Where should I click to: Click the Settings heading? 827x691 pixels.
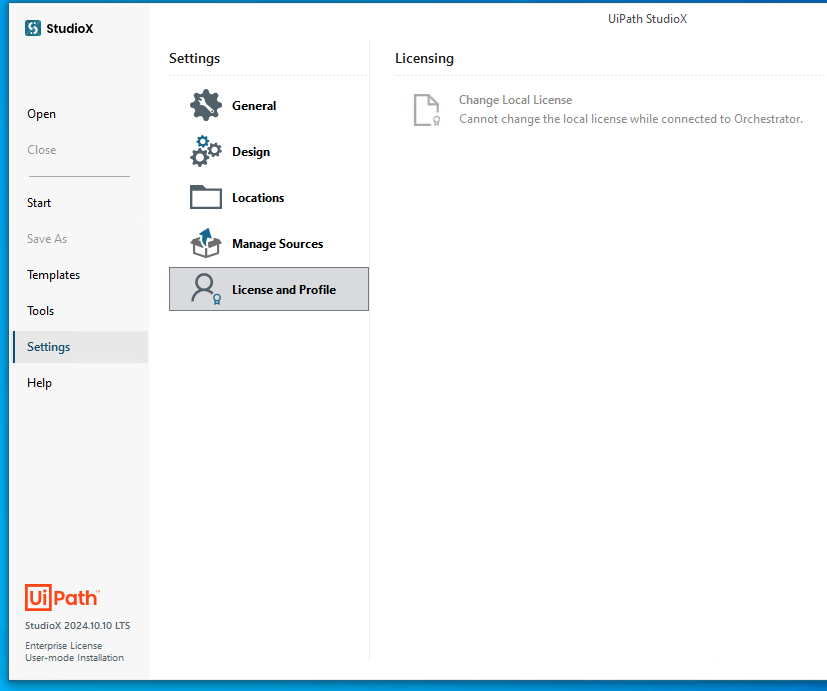coord(194,59)
